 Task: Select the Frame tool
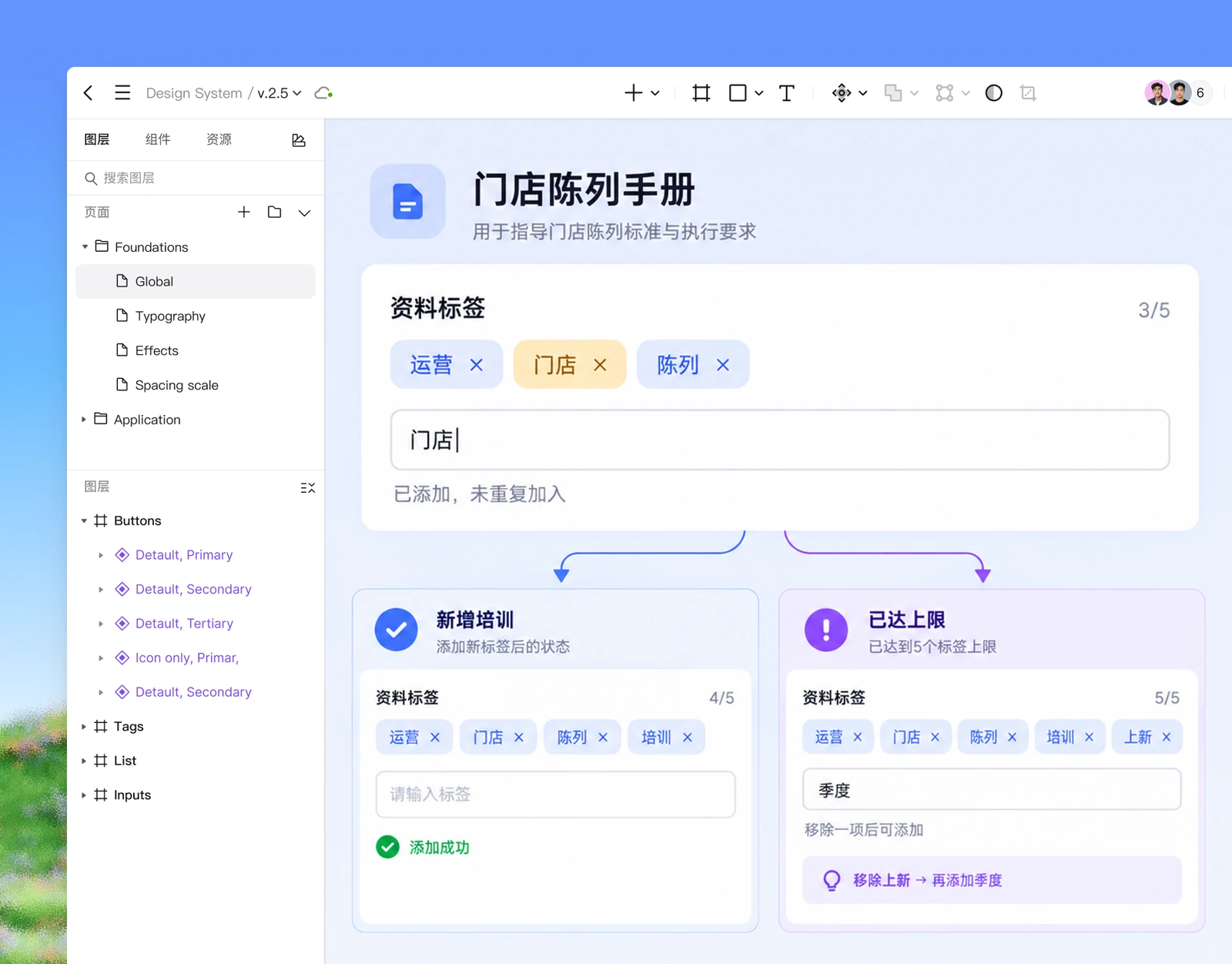tap(701, 93)
